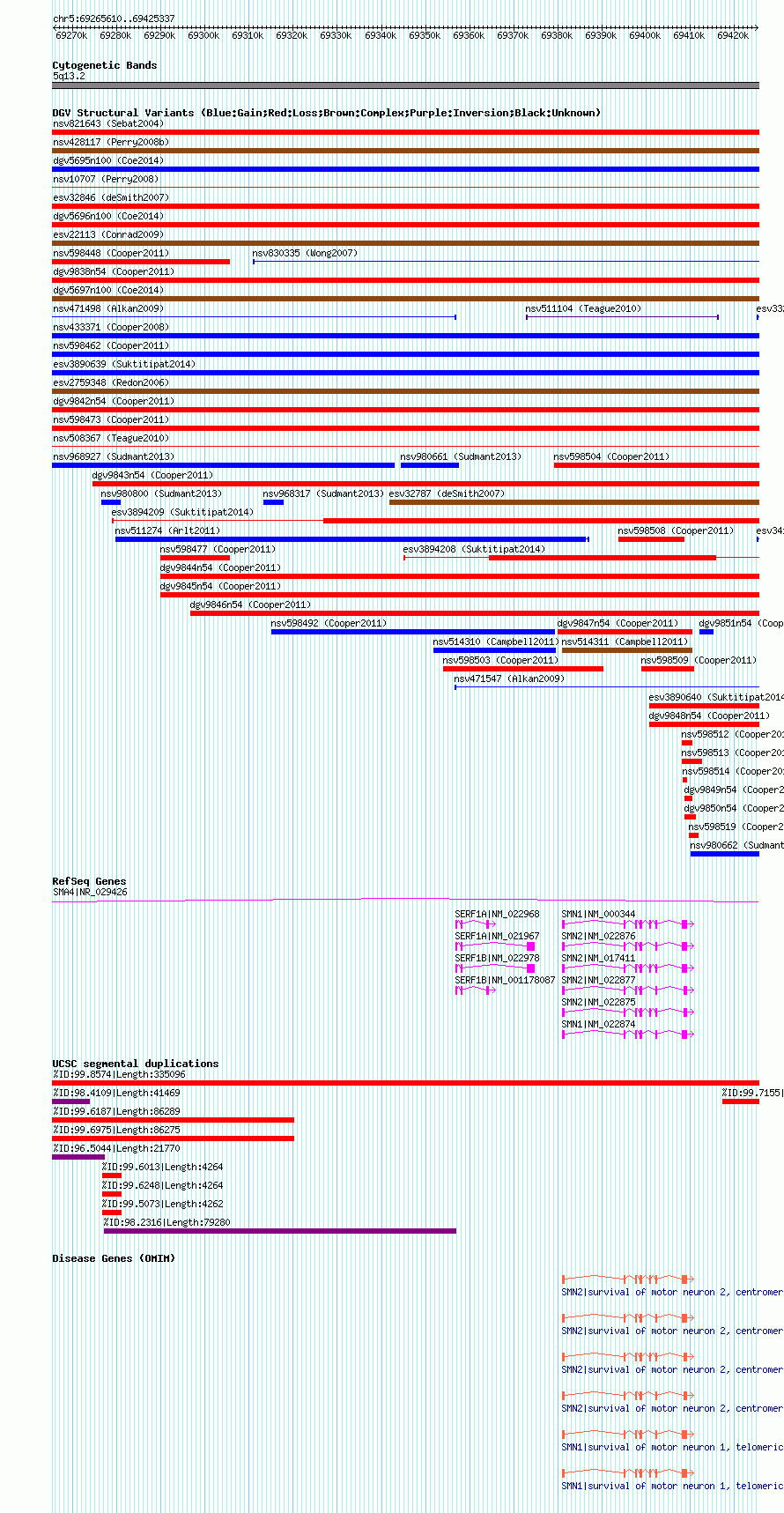Select variant nsv10707 (Perry2008)
This screenshot has height=1513, width=784.
[406, 187]
